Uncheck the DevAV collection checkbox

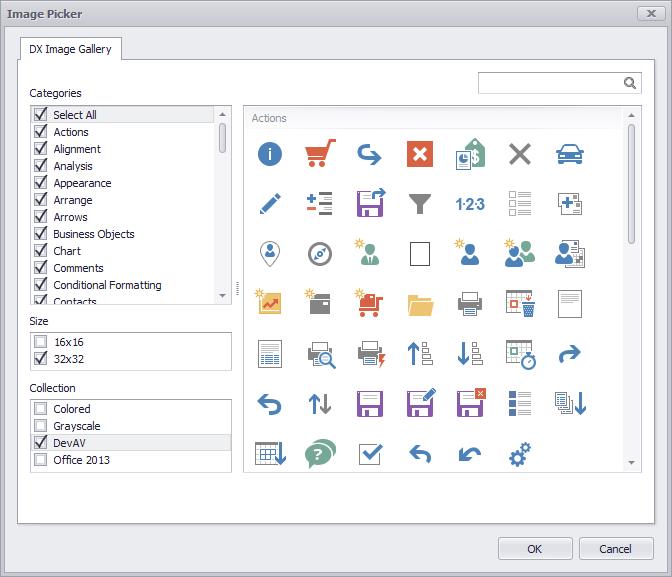tap(41, 443)
